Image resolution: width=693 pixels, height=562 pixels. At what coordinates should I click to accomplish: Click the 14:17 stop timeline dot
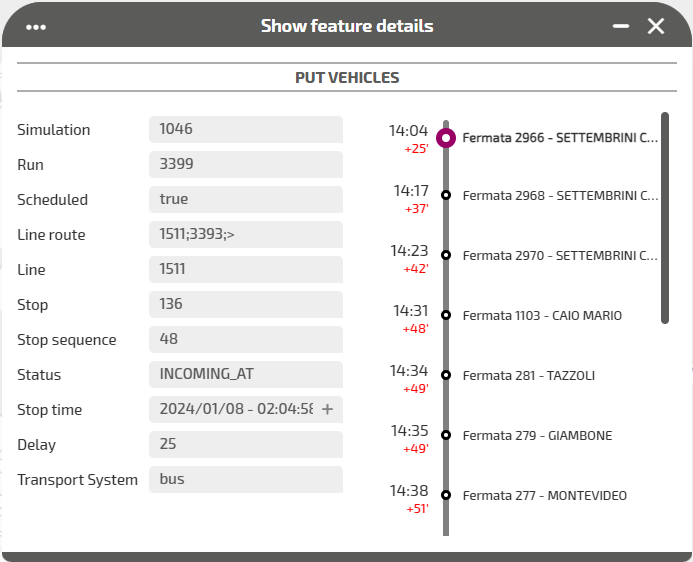point(446,195)
